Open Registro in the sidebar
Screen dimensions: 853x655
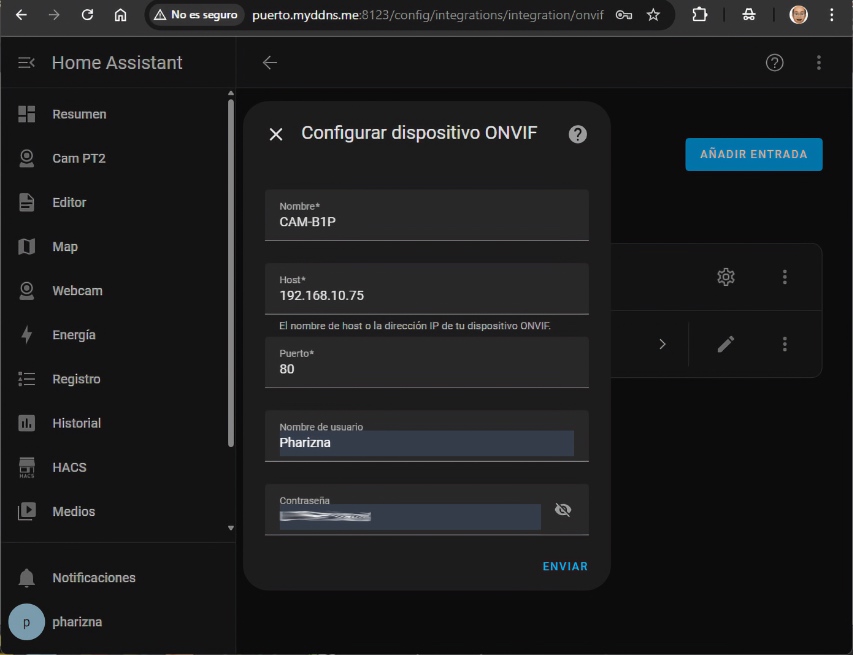[x=115, y=379]
